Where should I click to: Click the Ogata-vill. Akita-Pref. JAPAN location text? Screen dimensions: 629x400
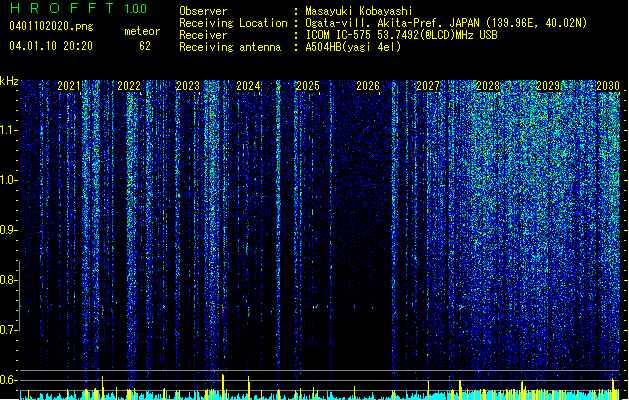[446, 23]
